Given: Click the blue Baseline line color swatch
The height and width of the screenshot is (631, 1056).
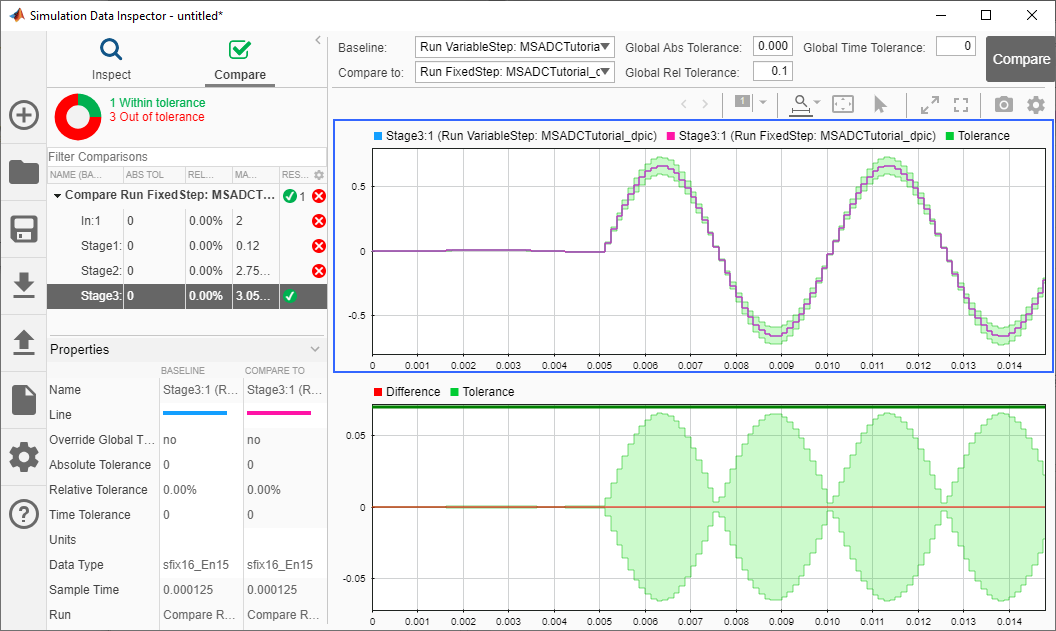Looking at the screenshot, I should [194, 414].
